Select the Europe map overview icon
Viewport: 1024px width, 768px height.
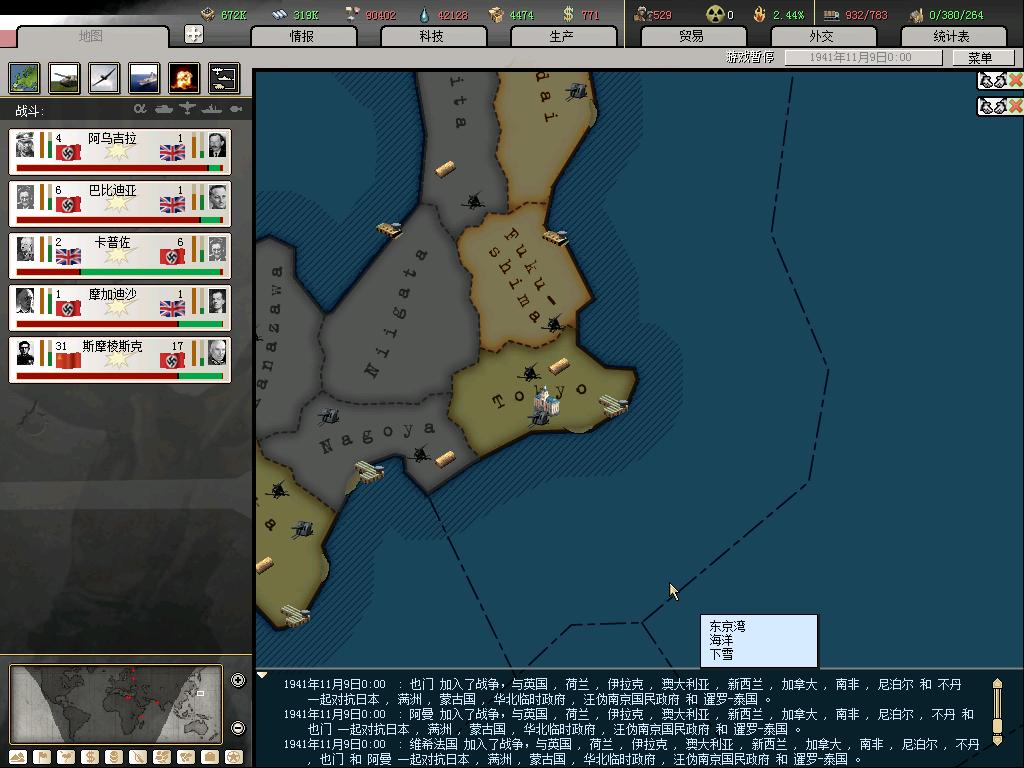(x=24, y=78)
